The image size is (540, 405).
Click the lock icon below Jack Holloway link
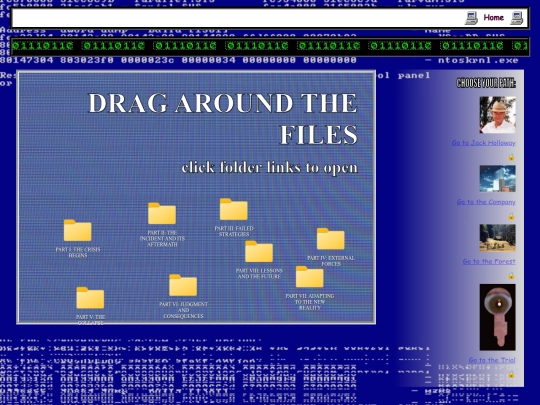(511, 157)
